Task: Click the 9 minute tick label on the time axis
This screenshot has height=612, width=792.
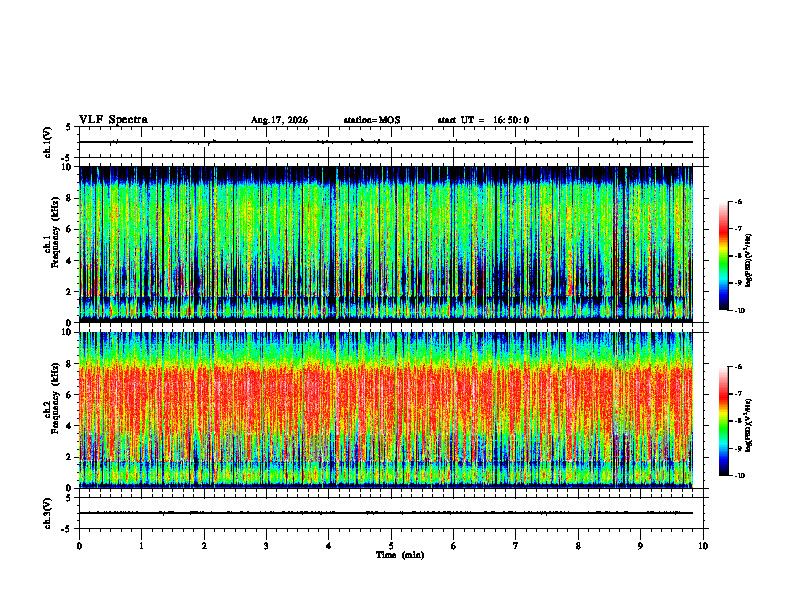Action: (640, 546)
